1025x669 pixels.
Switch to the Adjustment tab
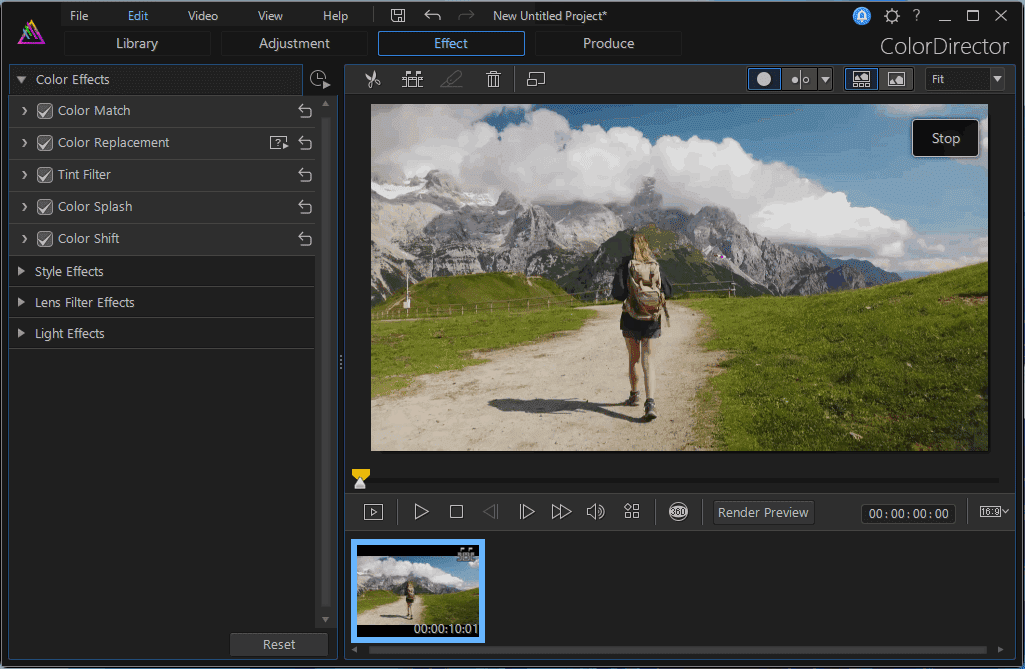pos(294,44)
